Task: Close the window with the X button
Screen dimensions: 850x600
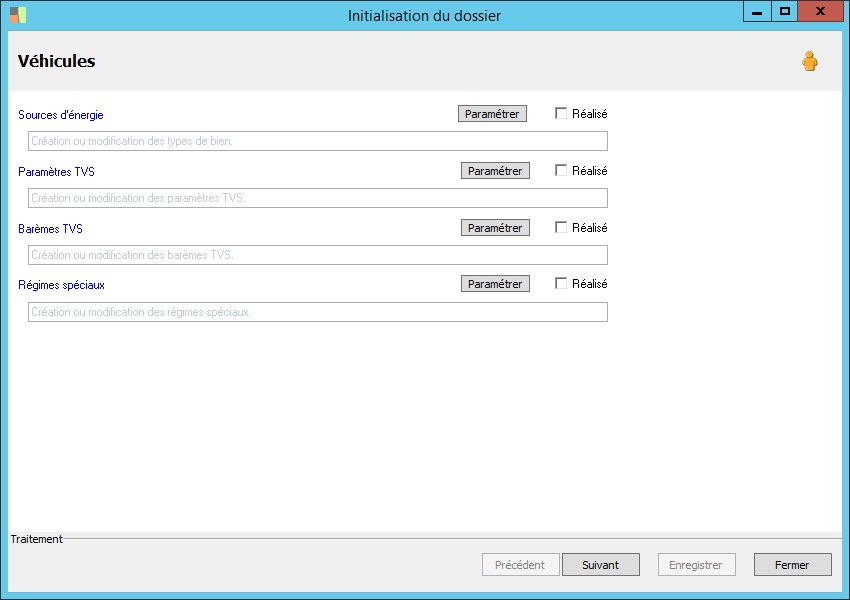Action: pyautogui.click(x=820, y=11)
